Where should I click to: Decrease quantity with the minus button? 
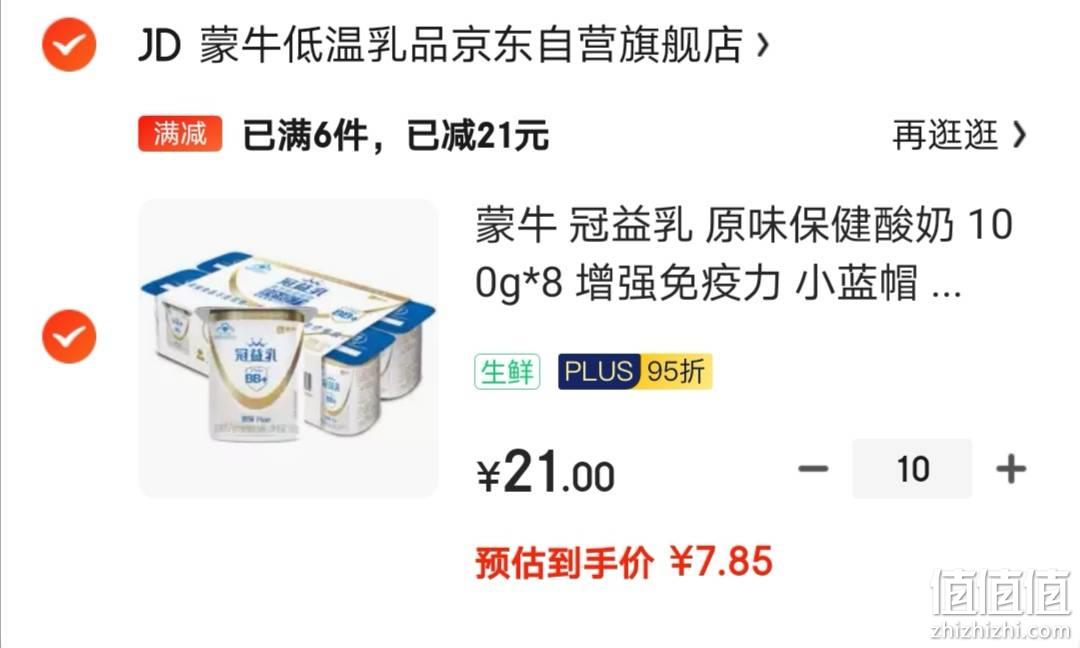click(813, 469)
